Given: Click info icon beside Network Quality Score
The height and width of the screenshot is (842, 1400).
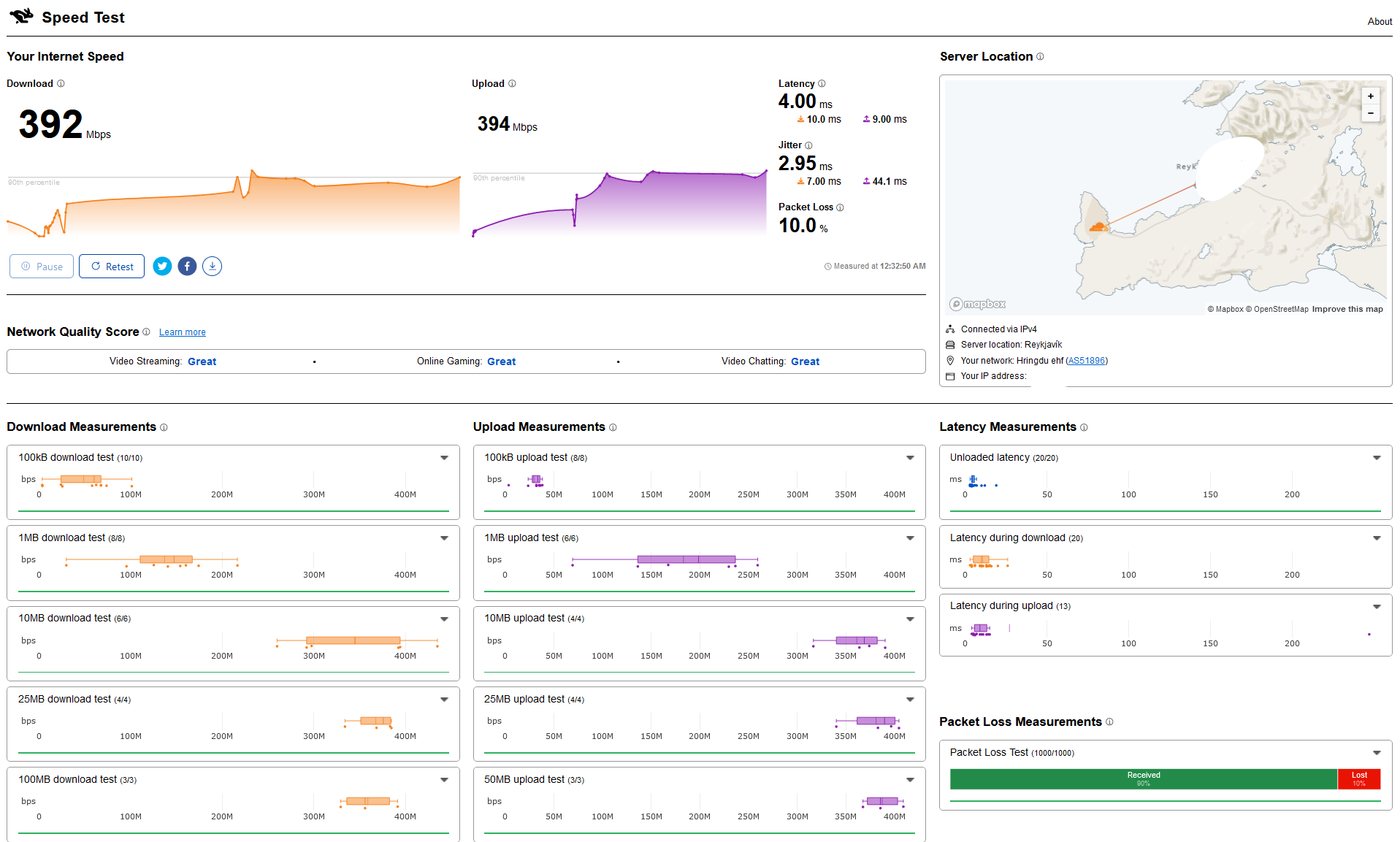Looking at the screenshot, I should click(x=146, y=332).
